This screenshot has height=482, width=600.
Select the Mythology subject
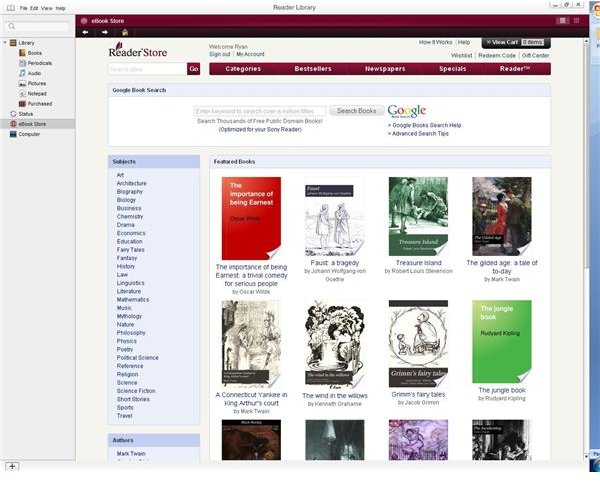(129, 316)
